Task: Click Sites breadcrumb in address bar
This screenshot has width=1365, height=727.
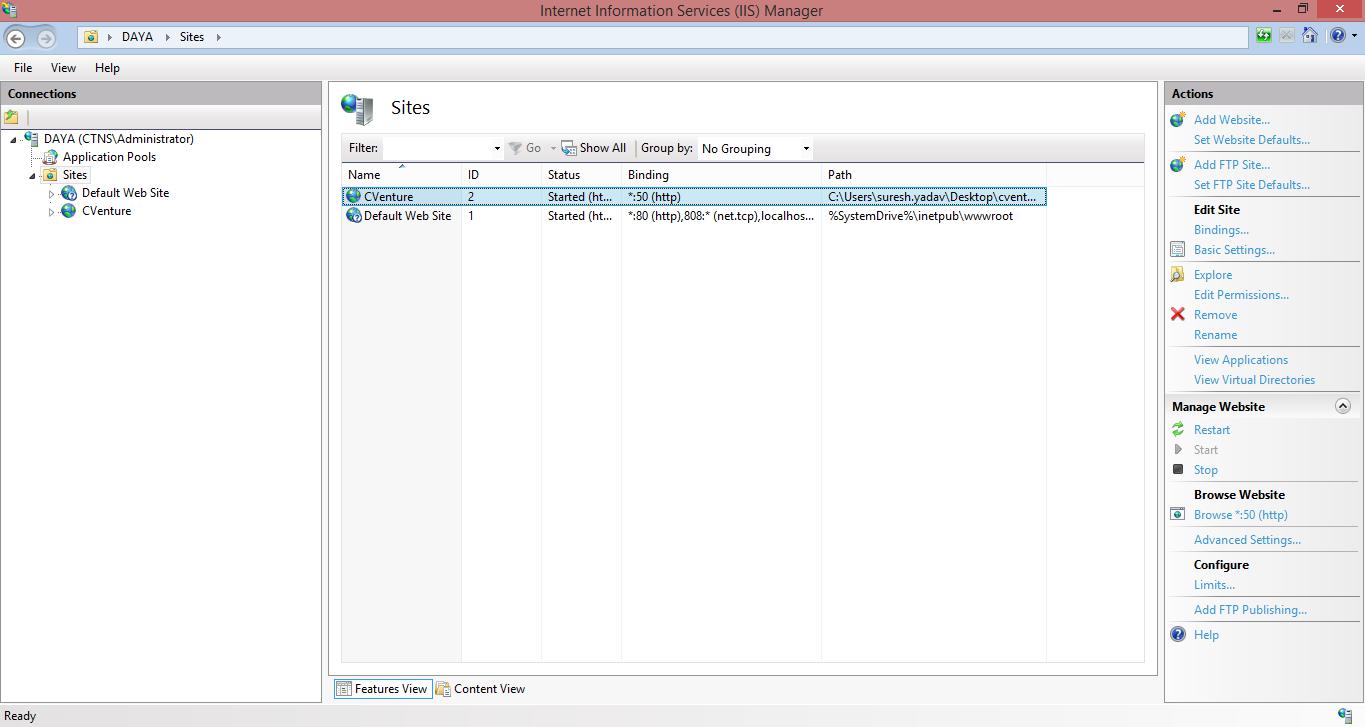Action: click(x=192, y=37)
